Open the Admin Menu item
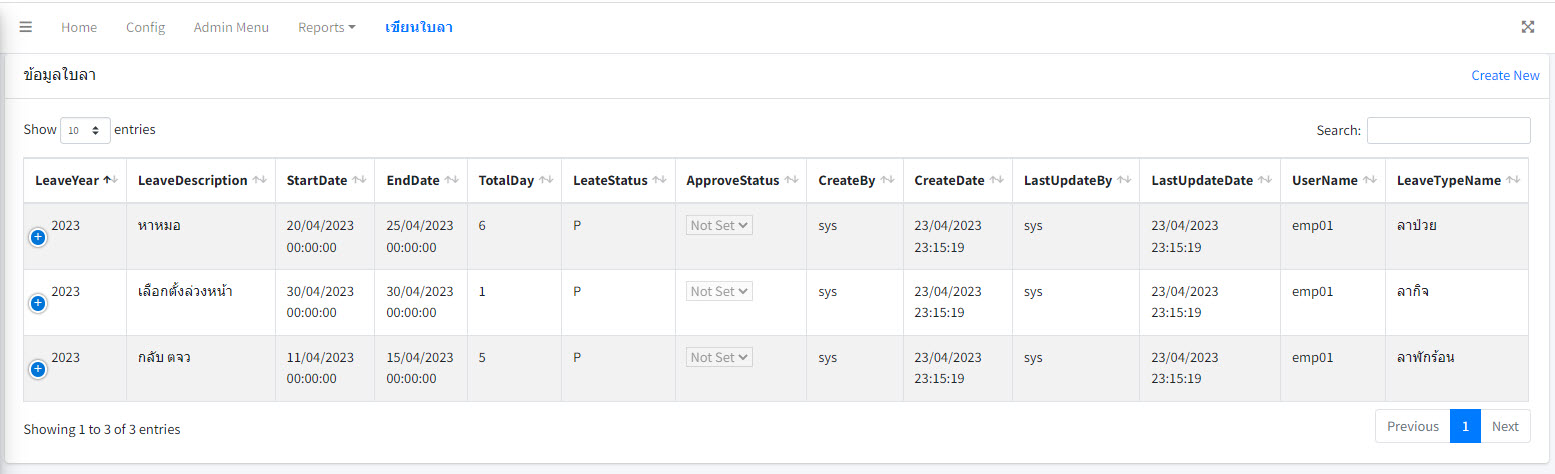1555x474 pixels. click(x=231, y=27)
